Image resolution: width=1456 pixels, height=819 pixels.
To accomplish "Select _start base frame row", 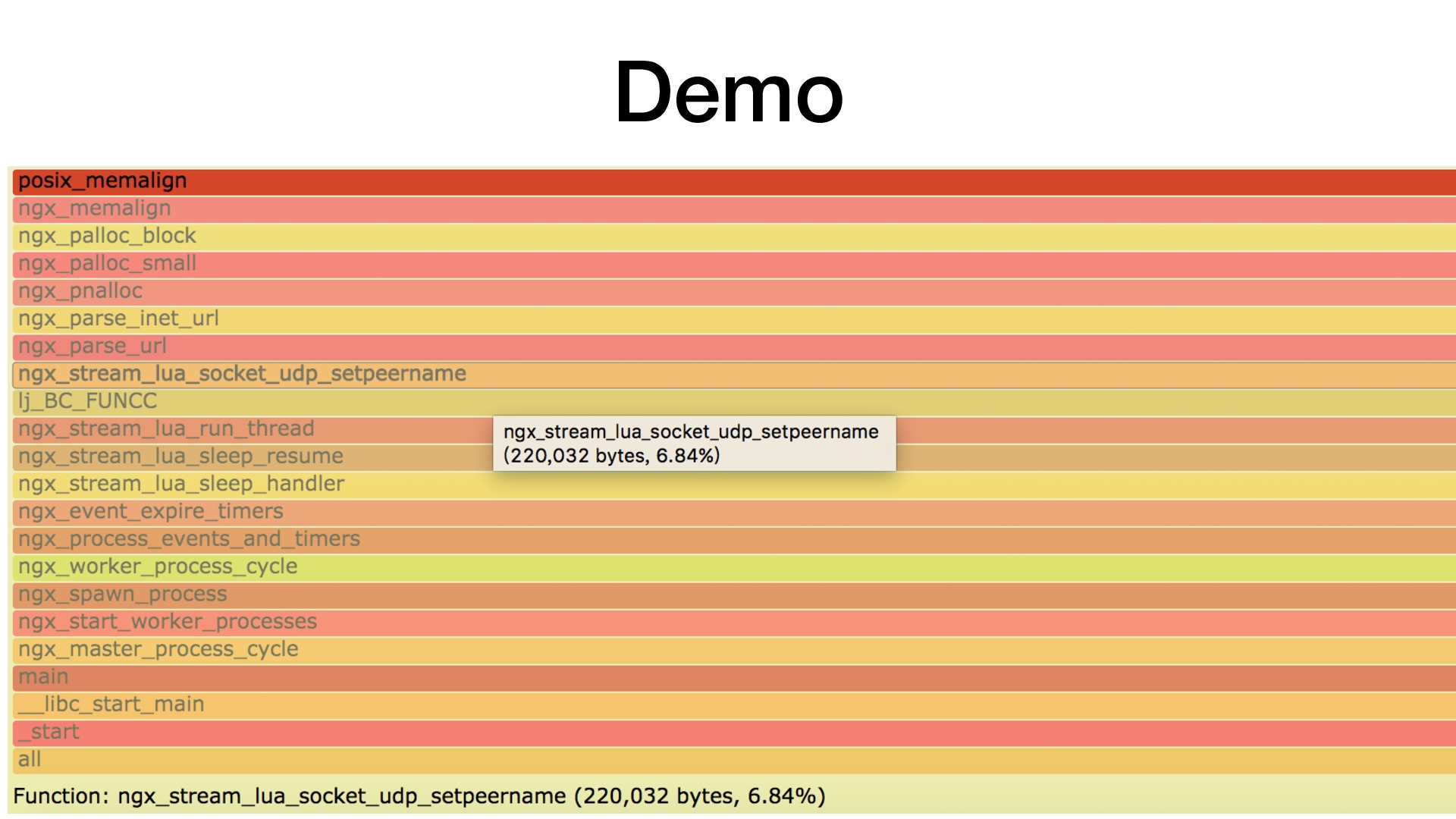I will [728, 732].
